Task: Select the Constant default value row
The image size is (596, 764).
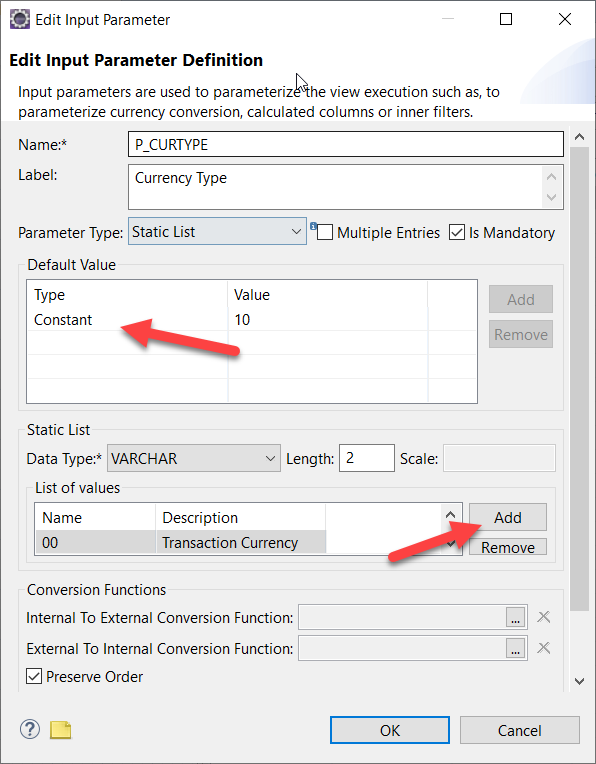Action: click(228, 320)
